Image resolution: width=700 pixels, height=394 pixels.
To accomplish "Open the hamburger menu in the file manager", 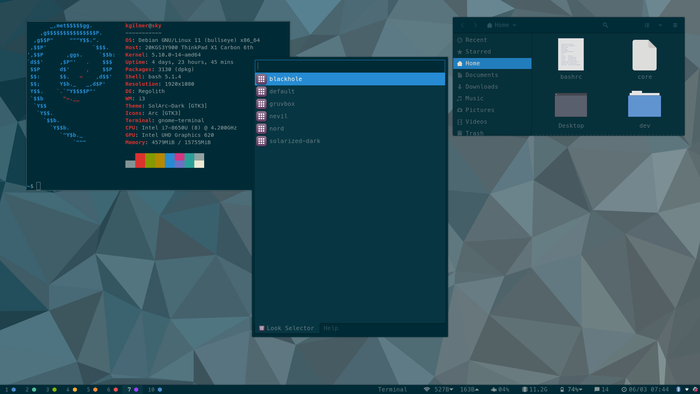I will pyautogui.click(x=675, y=25).
